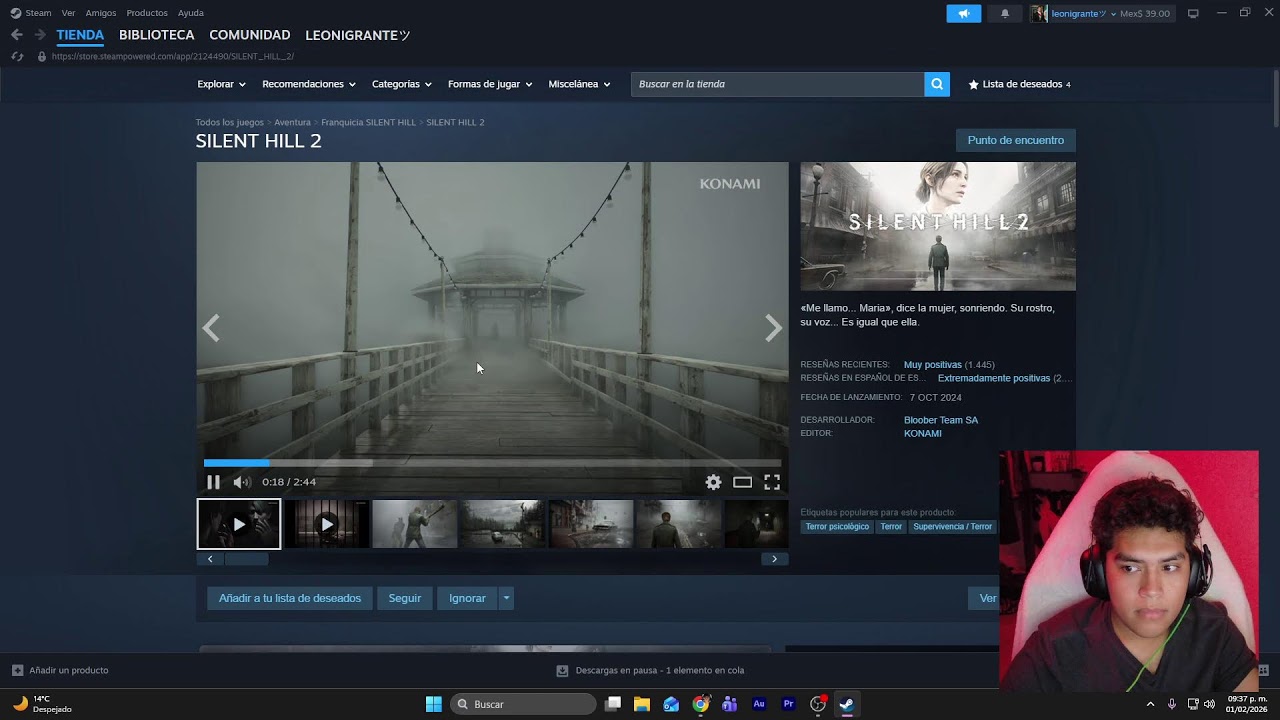Image resolution: width=1280 pixels, height=720 pixels.
Task: Open the leonigrante account dropdown
Action: [1084, 14]
